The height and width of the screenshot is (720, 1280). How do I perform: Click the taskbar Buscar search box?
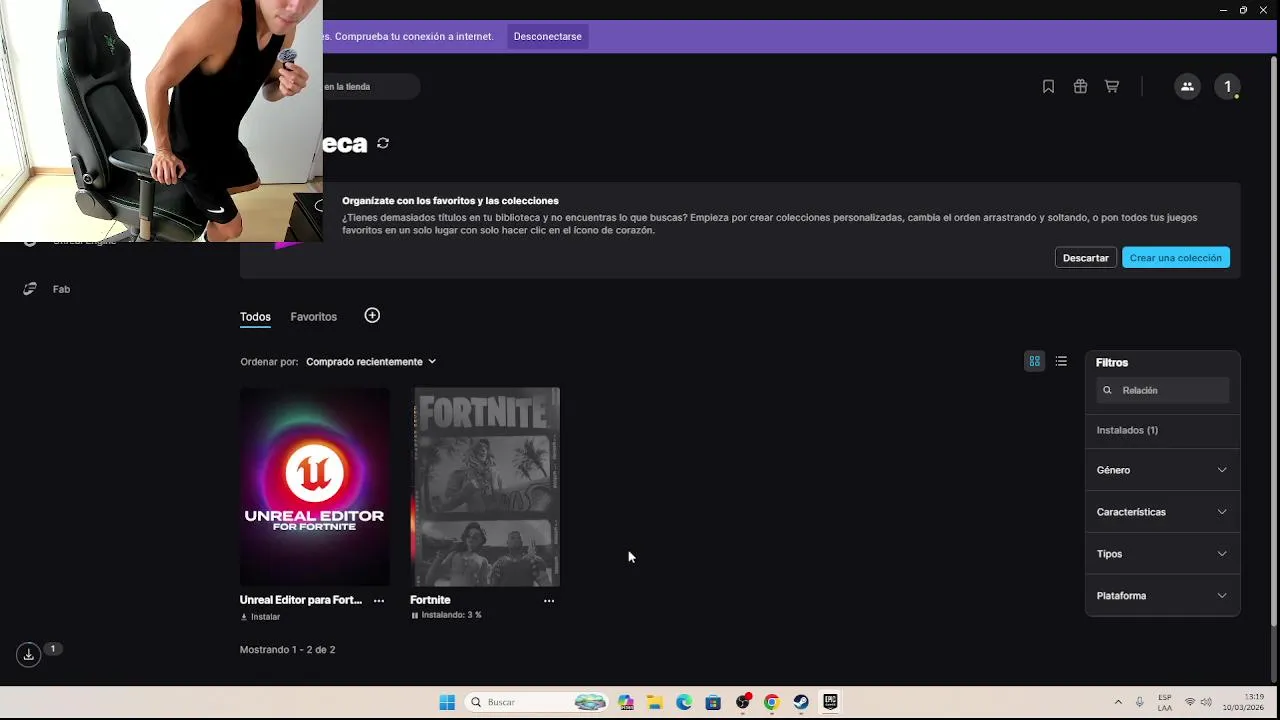click(538, 702)
